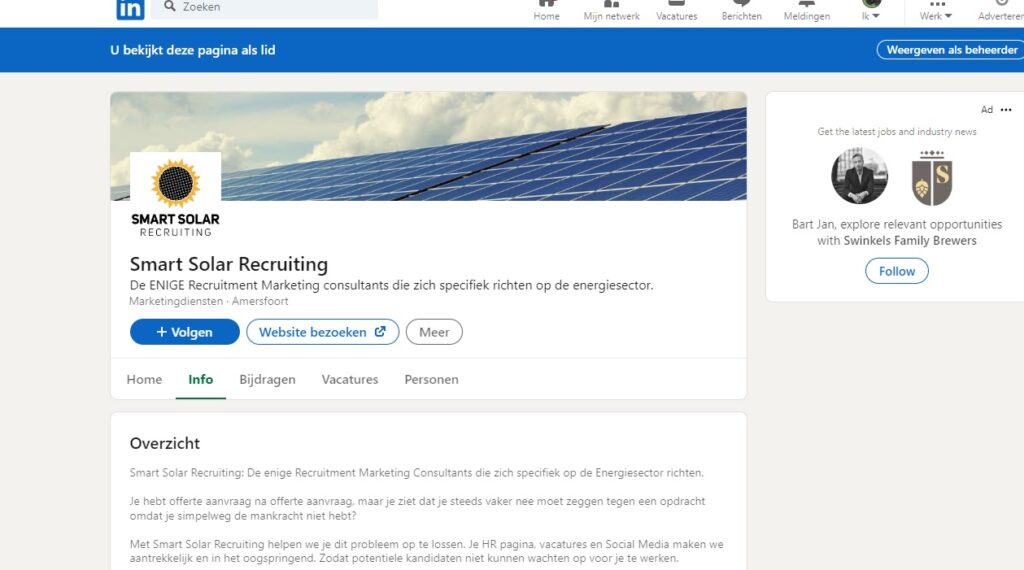Open LinkedIn home via the logo
This screenshot has width=1024, height=570.
click(x=130, y=8)
